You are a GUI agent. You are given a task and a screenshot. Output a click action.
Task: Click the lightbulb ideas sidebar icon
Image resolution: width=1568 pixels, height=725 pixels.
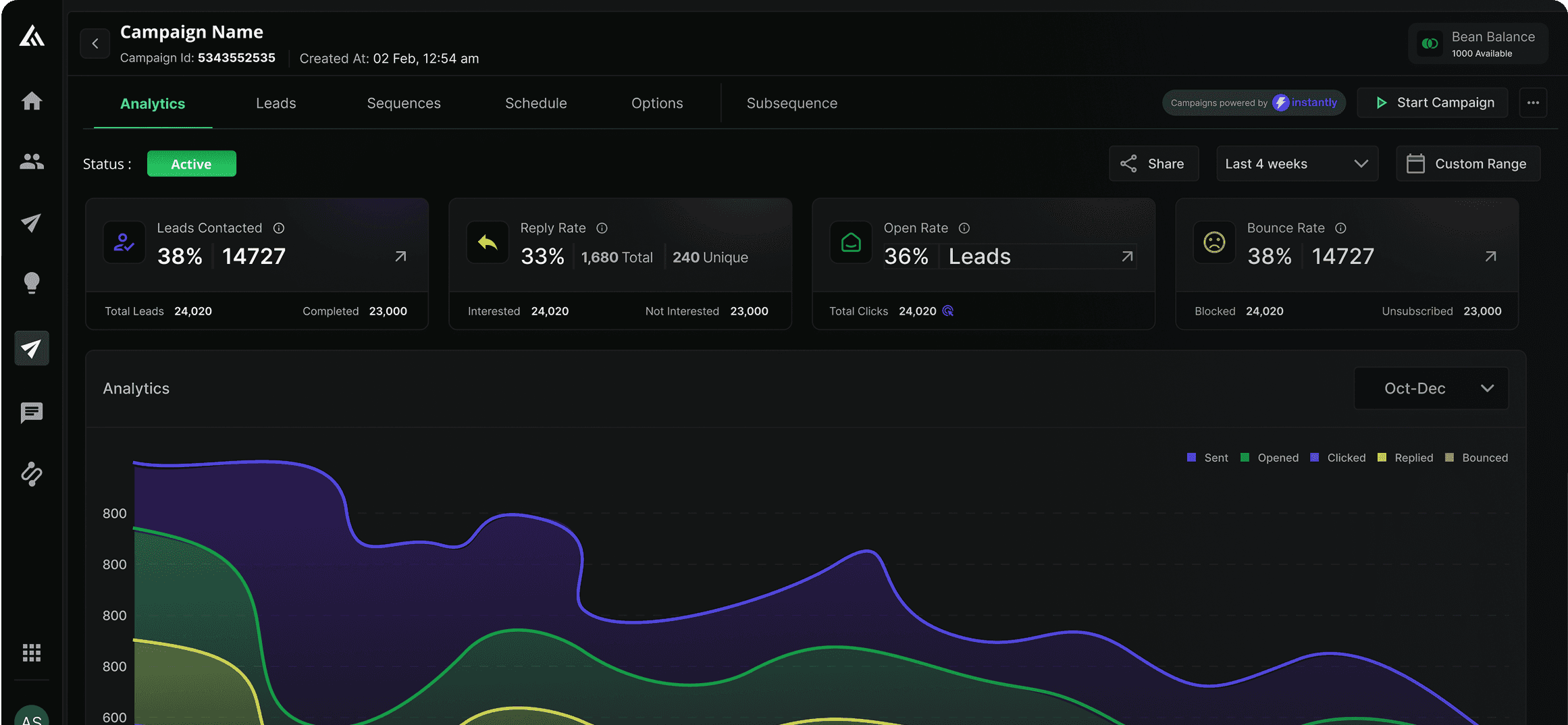(32, 283)
